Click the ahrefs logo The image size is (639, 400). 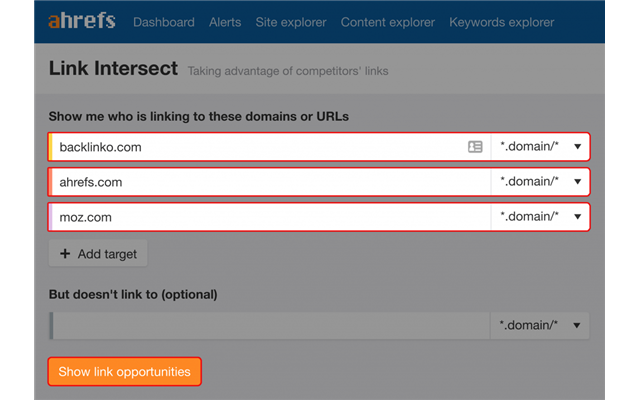(x=82, y=21)
